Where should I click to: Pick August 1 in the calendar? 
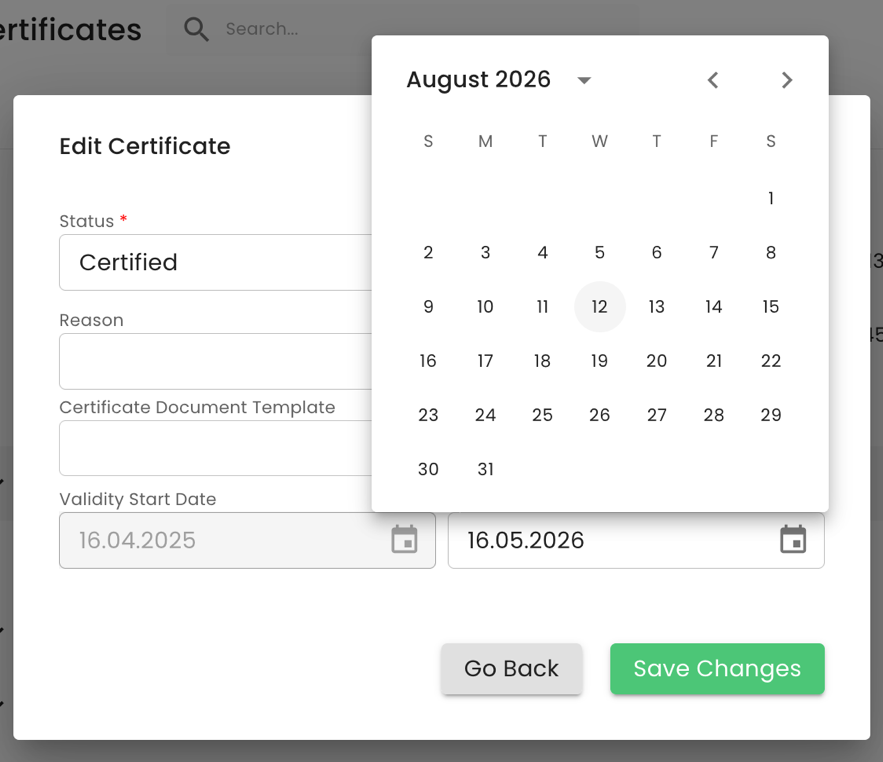pos(771,198)
